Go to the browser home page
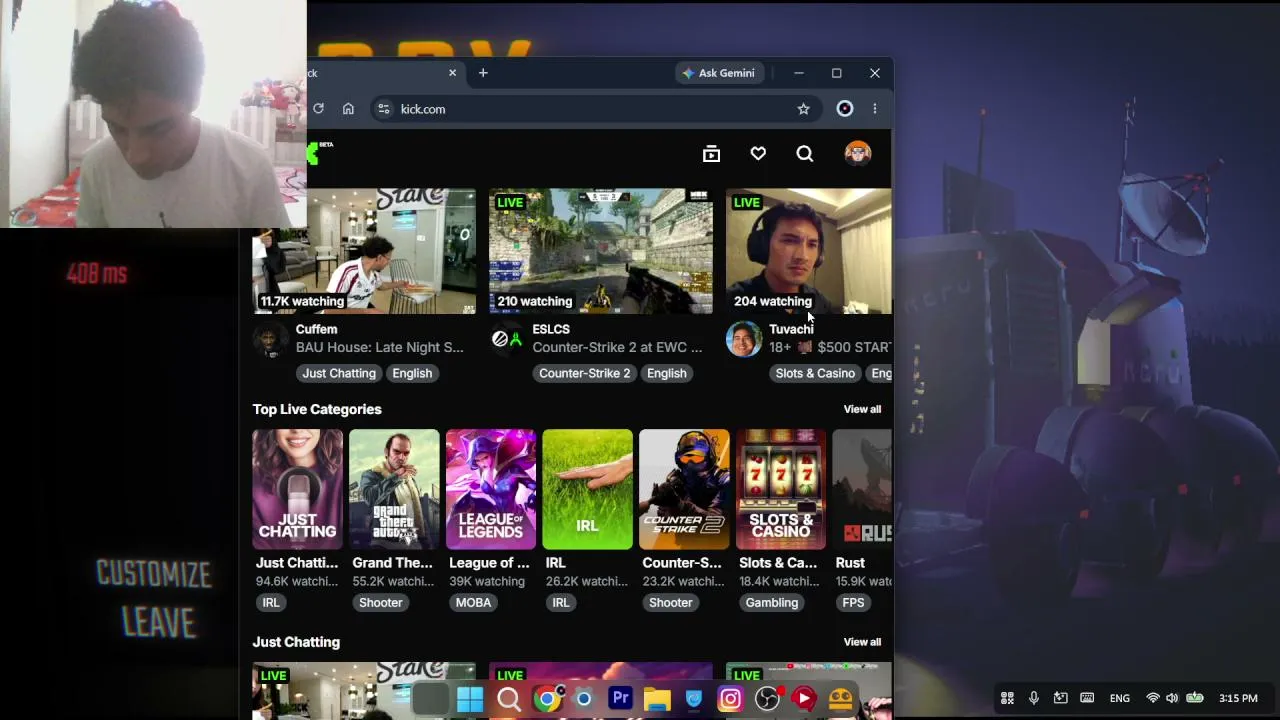This screenshot has width=1280, height=720. 348,109
